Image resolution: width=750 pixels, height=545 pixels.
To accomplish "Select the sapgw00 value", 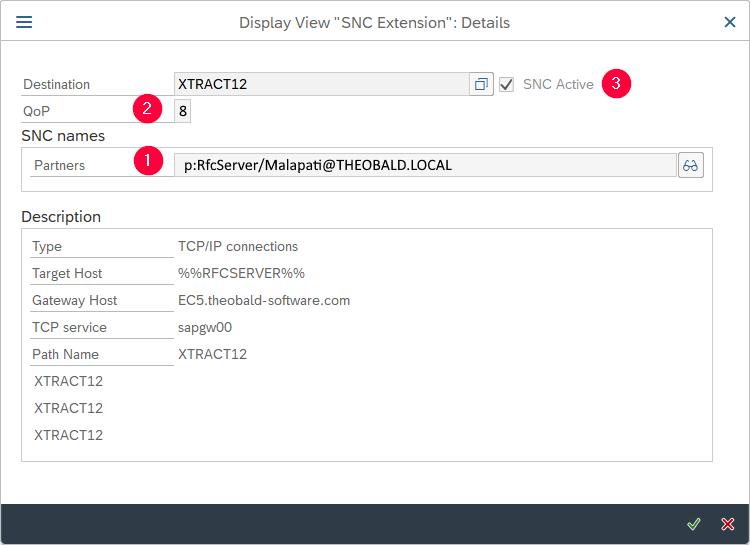I will [205, 327].
